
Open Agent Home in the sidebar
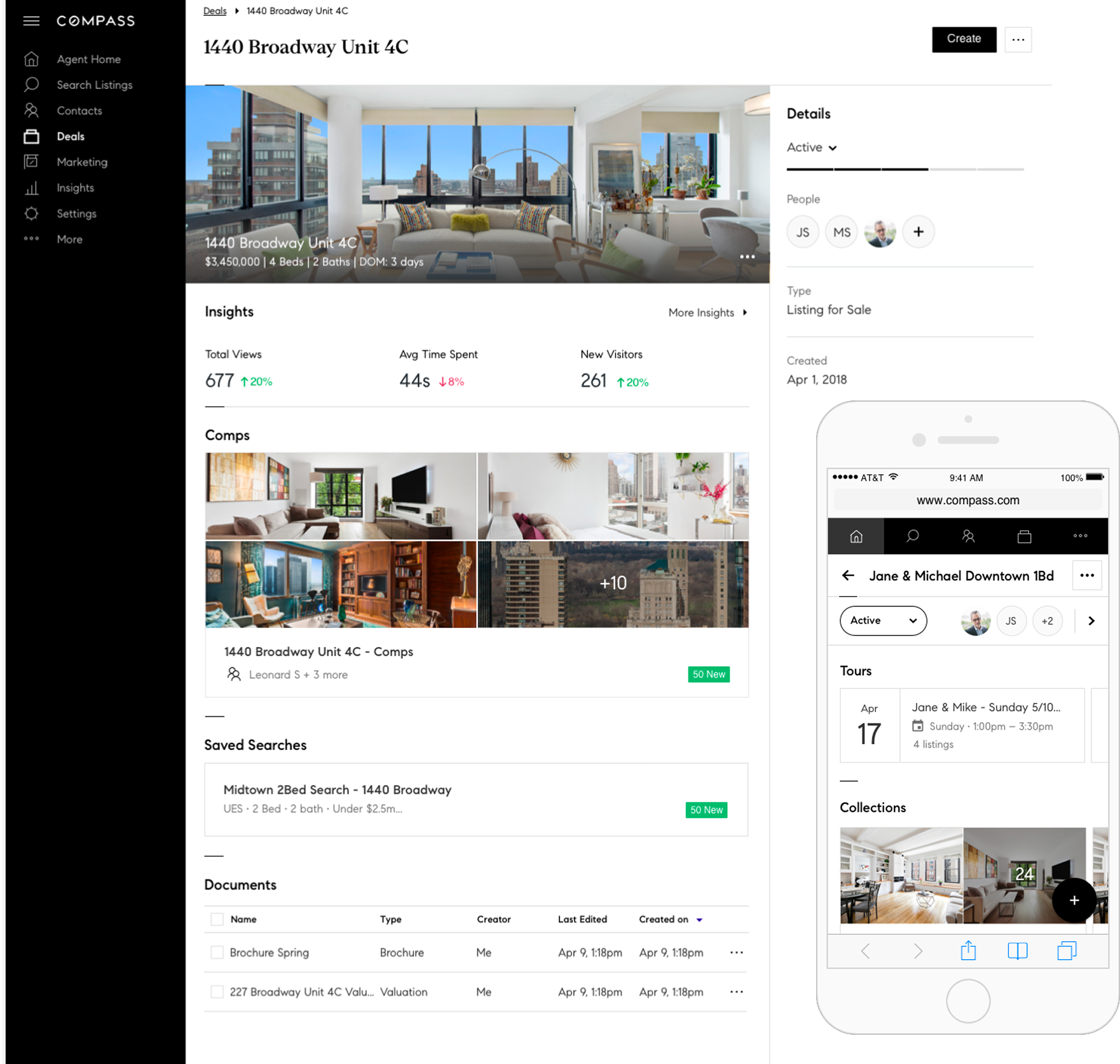pos(88,59)
